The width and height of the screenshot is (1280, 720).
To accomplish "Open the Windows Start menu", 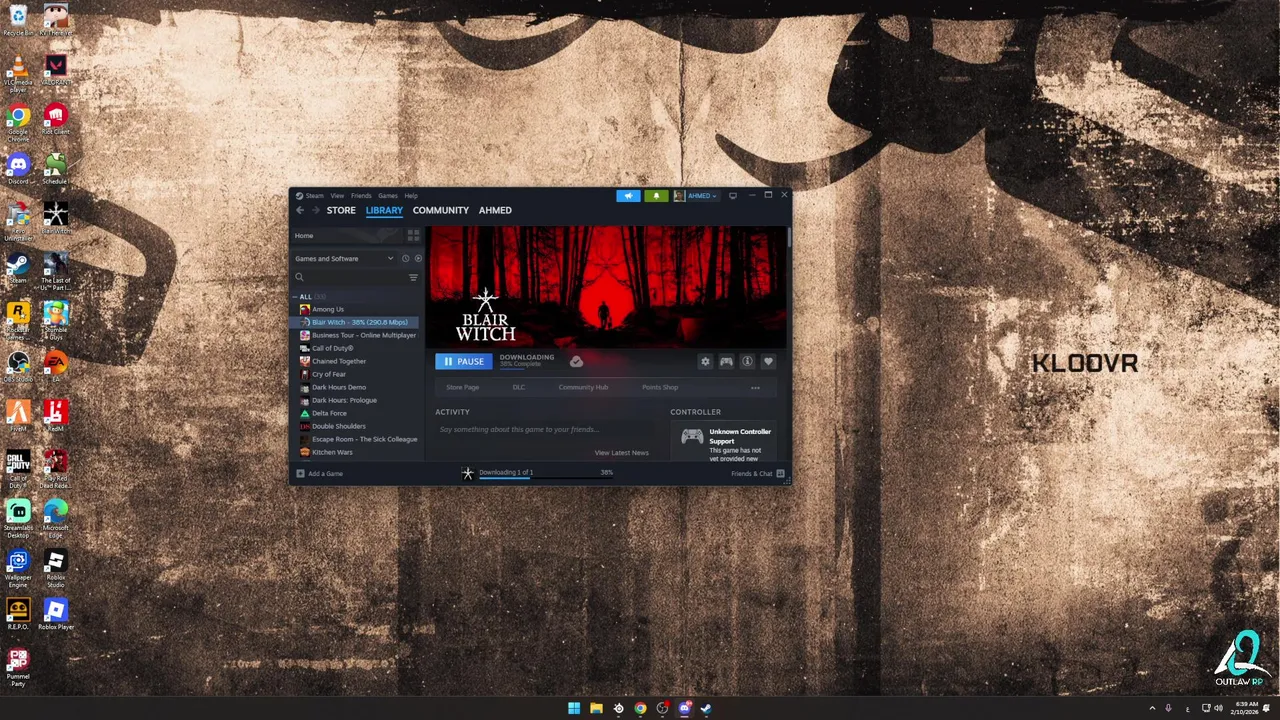I will pyautogui.click(x=574, y=708).
